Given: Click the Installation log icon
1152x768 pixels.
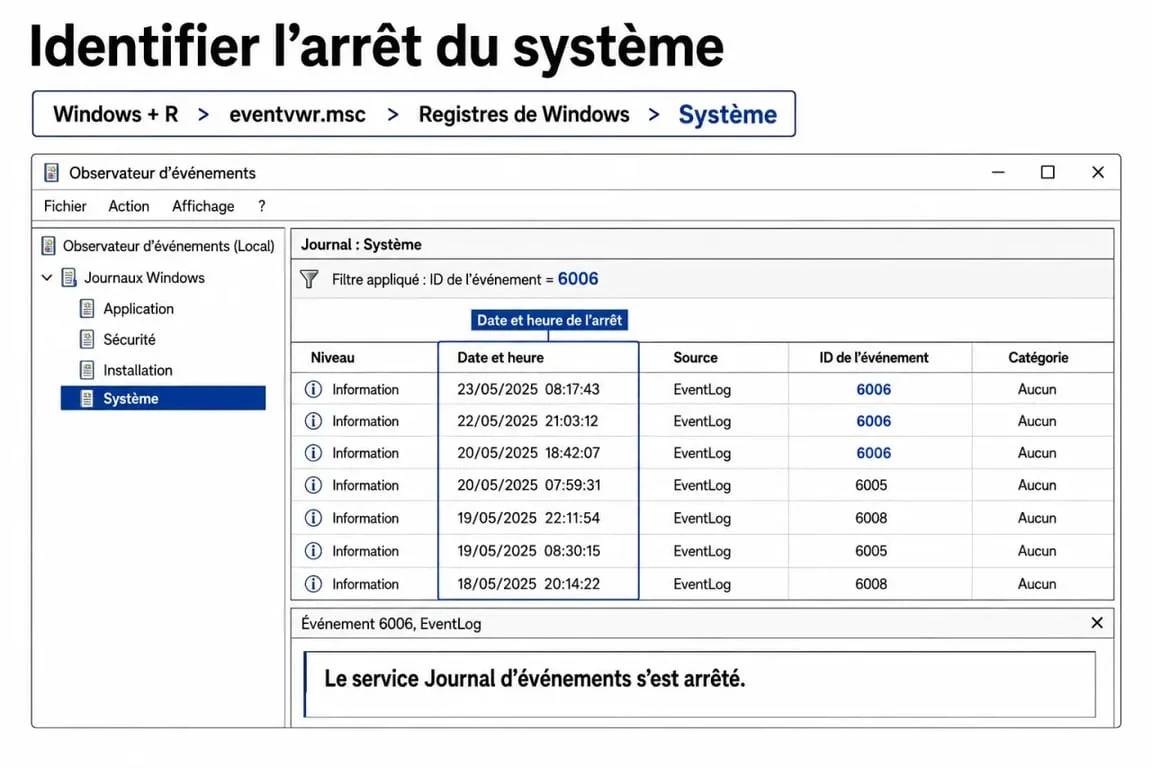Looking at the screenshot, I should tap(87, 370).
